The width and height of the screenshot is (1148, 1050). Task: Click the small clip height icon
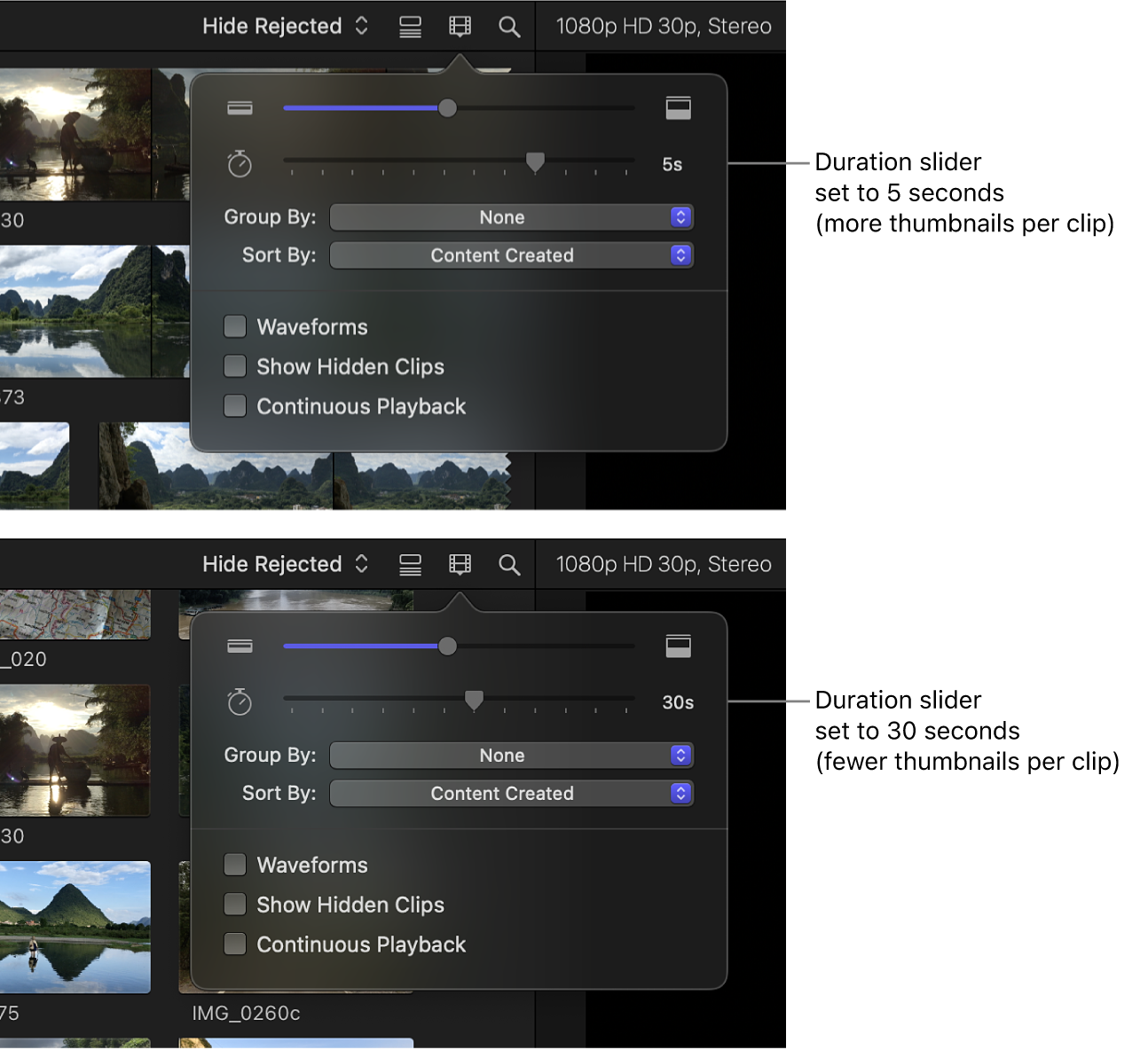(240, 107)
